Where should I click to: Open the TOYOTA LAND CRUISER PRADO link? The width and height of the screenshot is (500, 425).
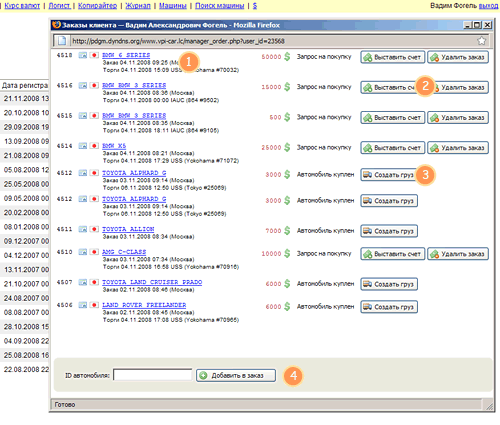coord(152,282)
